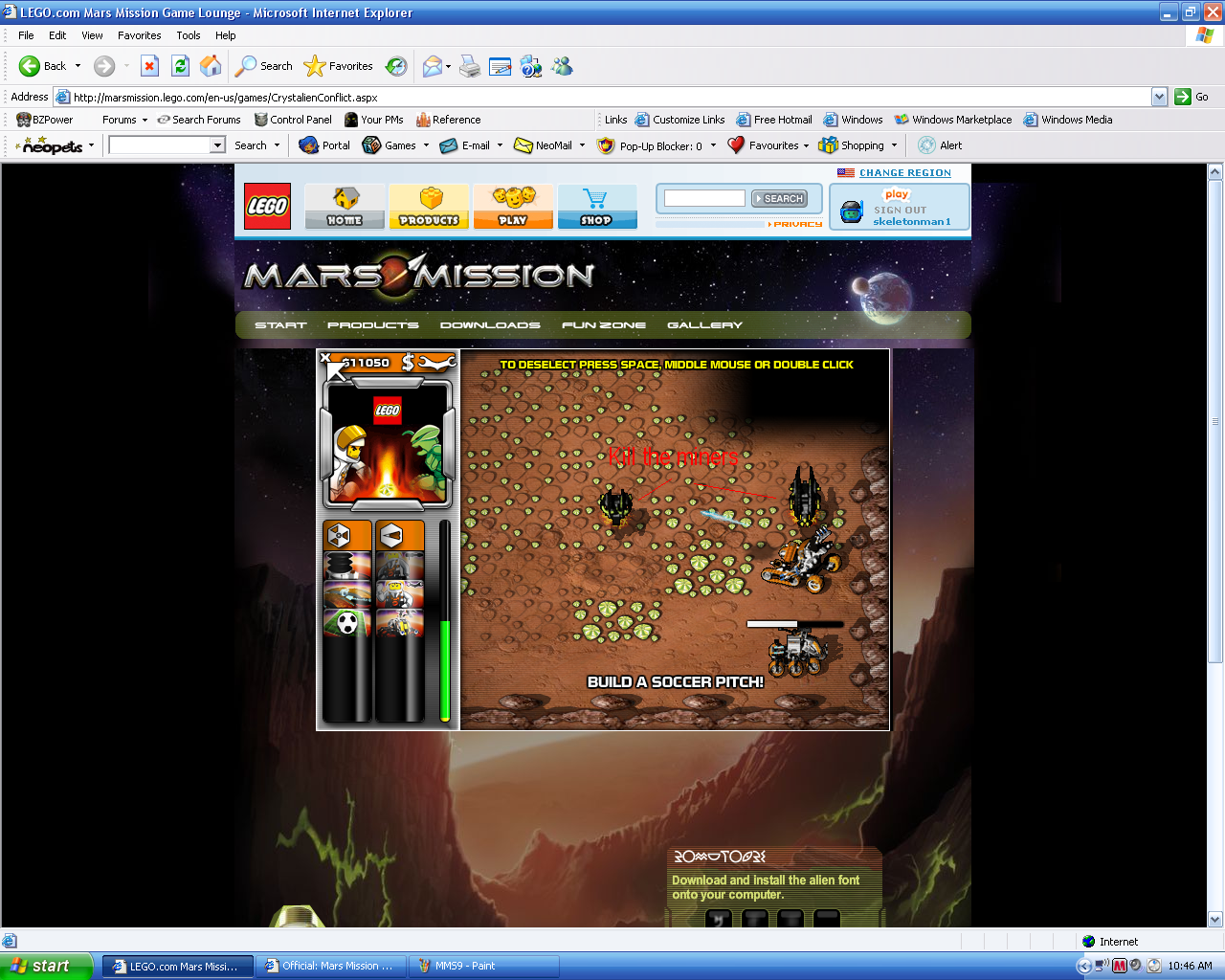Click the Go arrow button
Screen dimensions: 1225x980
click(x=1183, y=97)
